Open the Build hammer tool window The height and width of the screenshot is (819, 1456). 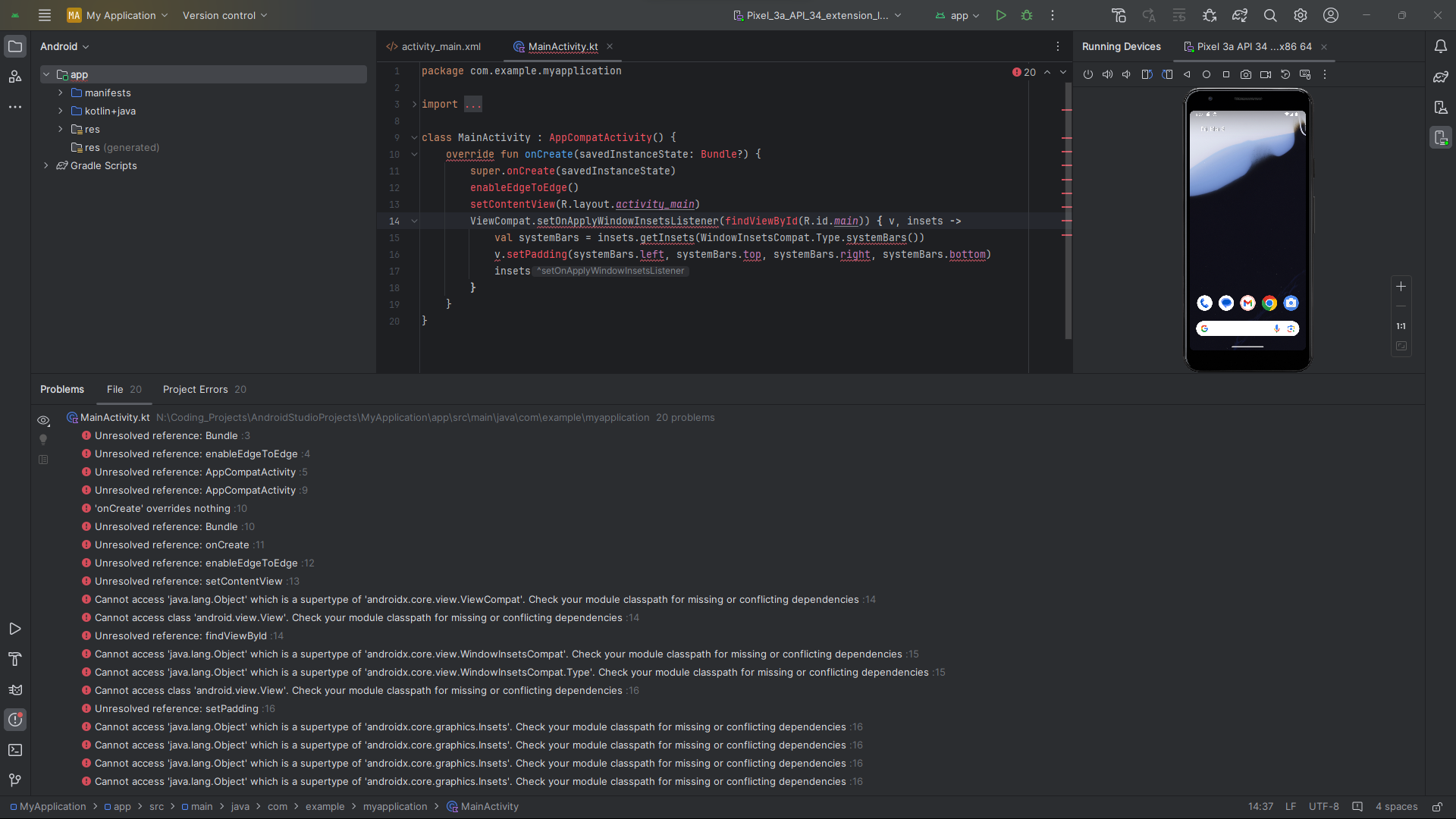(x=15, y=659)
